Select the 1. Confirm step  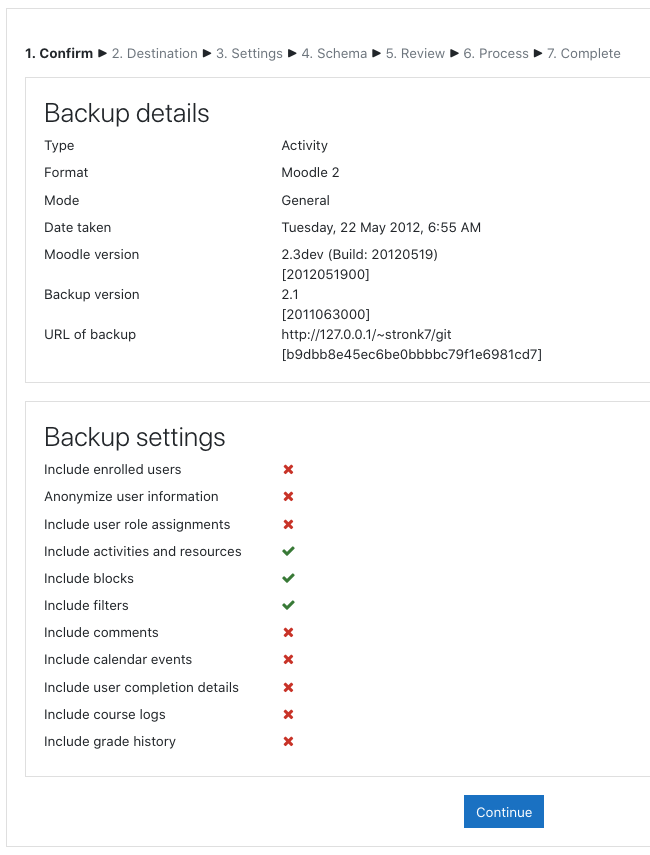pyautogui.click(x=59, y=53)
